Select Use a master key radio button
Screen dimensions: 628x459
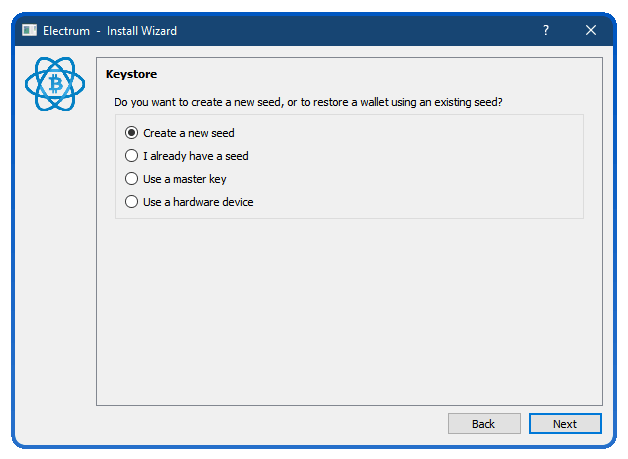[x=131, y=179]
